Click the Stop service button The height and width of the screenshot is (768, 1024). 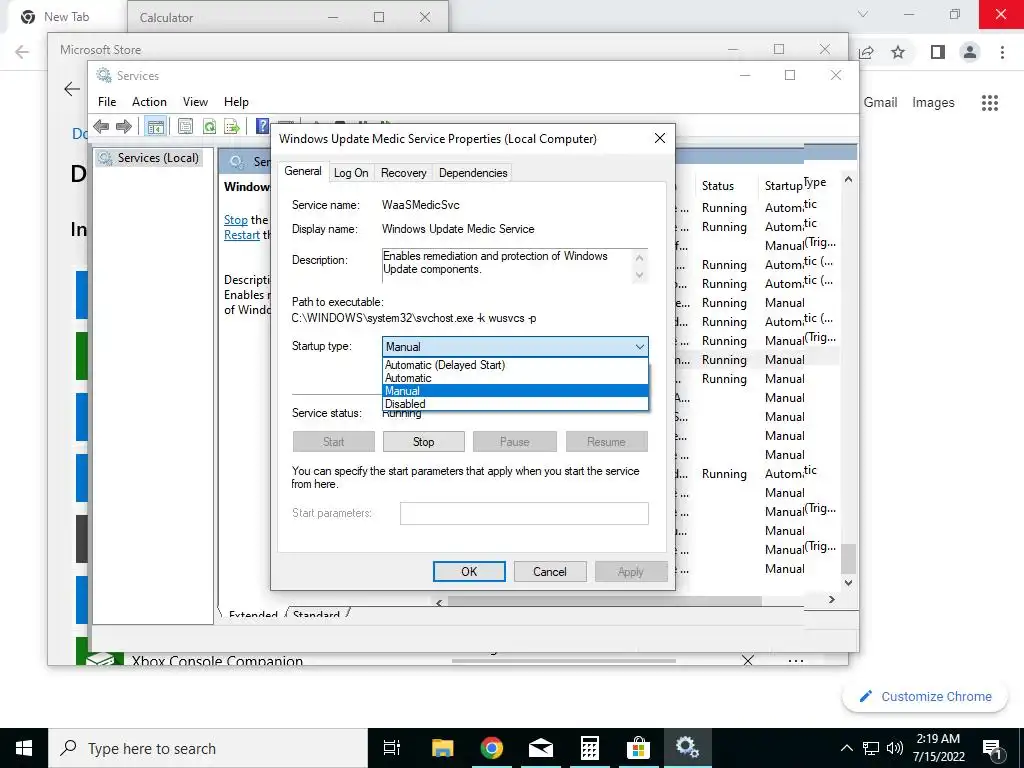[423, 441]
